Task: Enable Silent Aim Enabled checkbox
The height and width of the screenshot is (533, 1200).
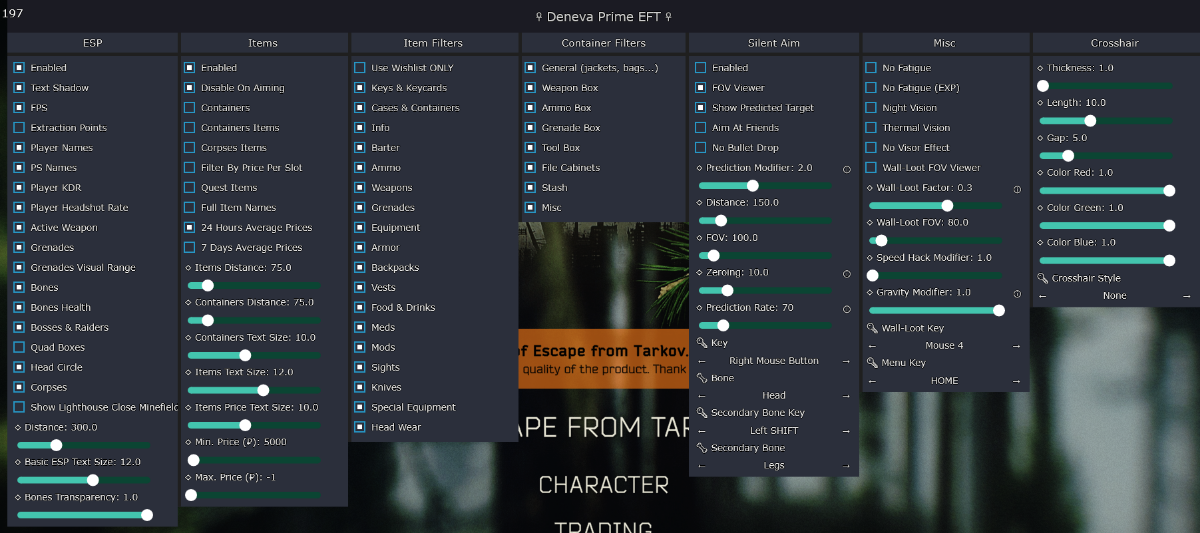Action: click(701, 68)
